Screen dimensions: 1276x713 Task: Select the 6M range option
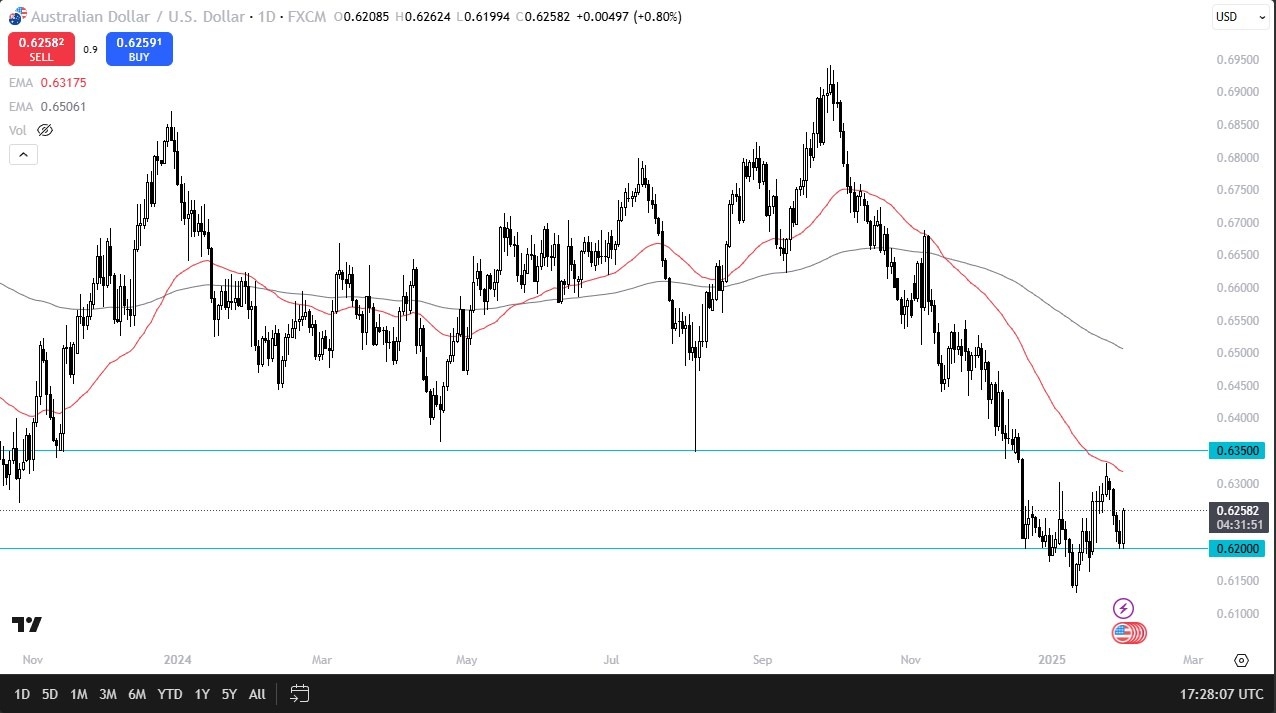point(137,693)
